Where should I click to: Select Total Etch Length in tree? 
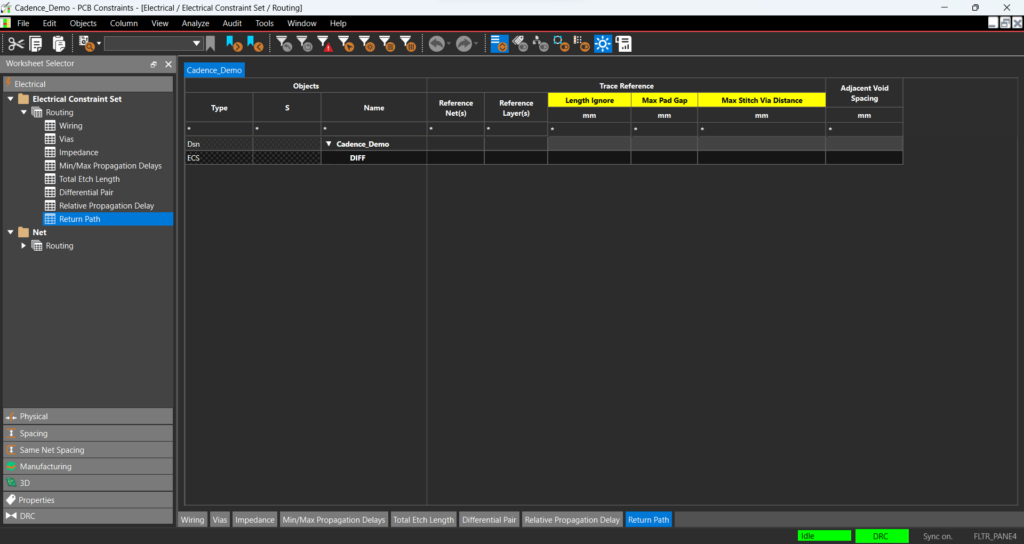click(89, 179)
